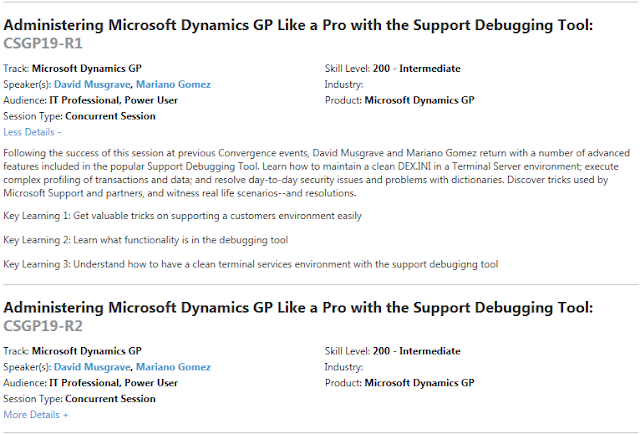This screenshot has height=434, width=640.
Task: Click the CSGP19-R2 session code
Action: pos(44,325)
